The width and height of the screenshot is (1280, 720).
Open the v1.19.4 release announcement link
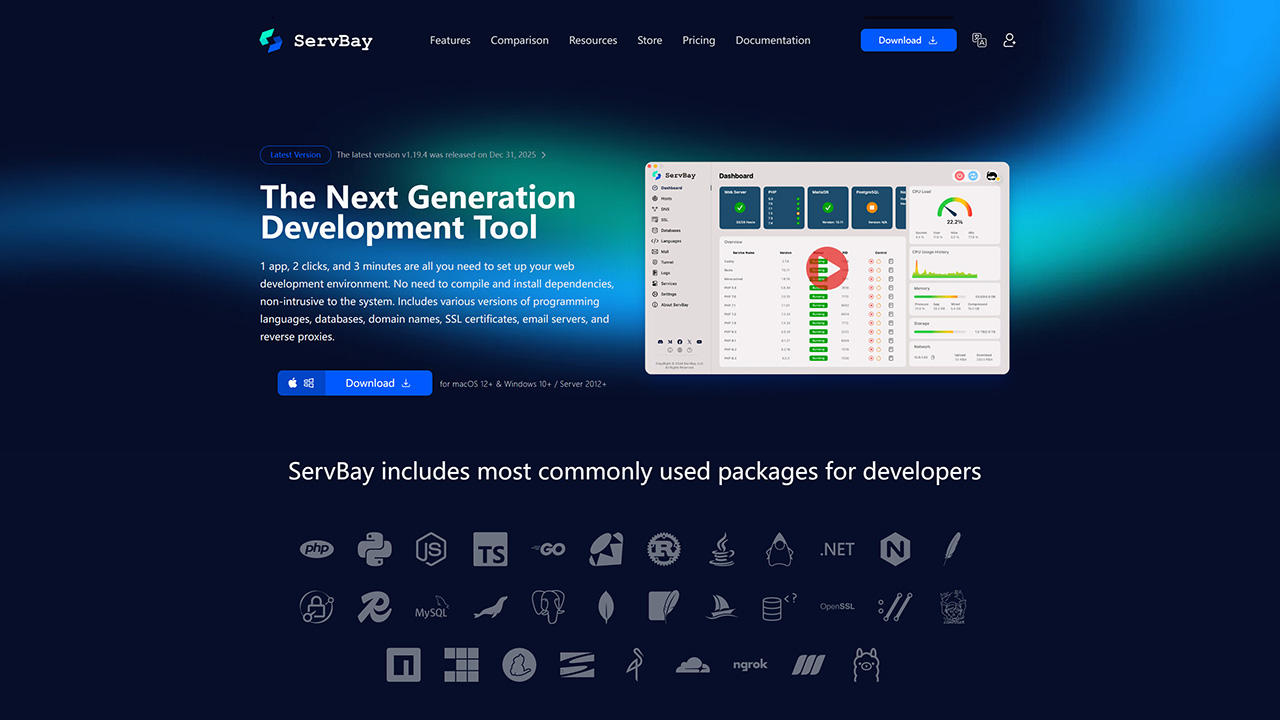[438, 155]
